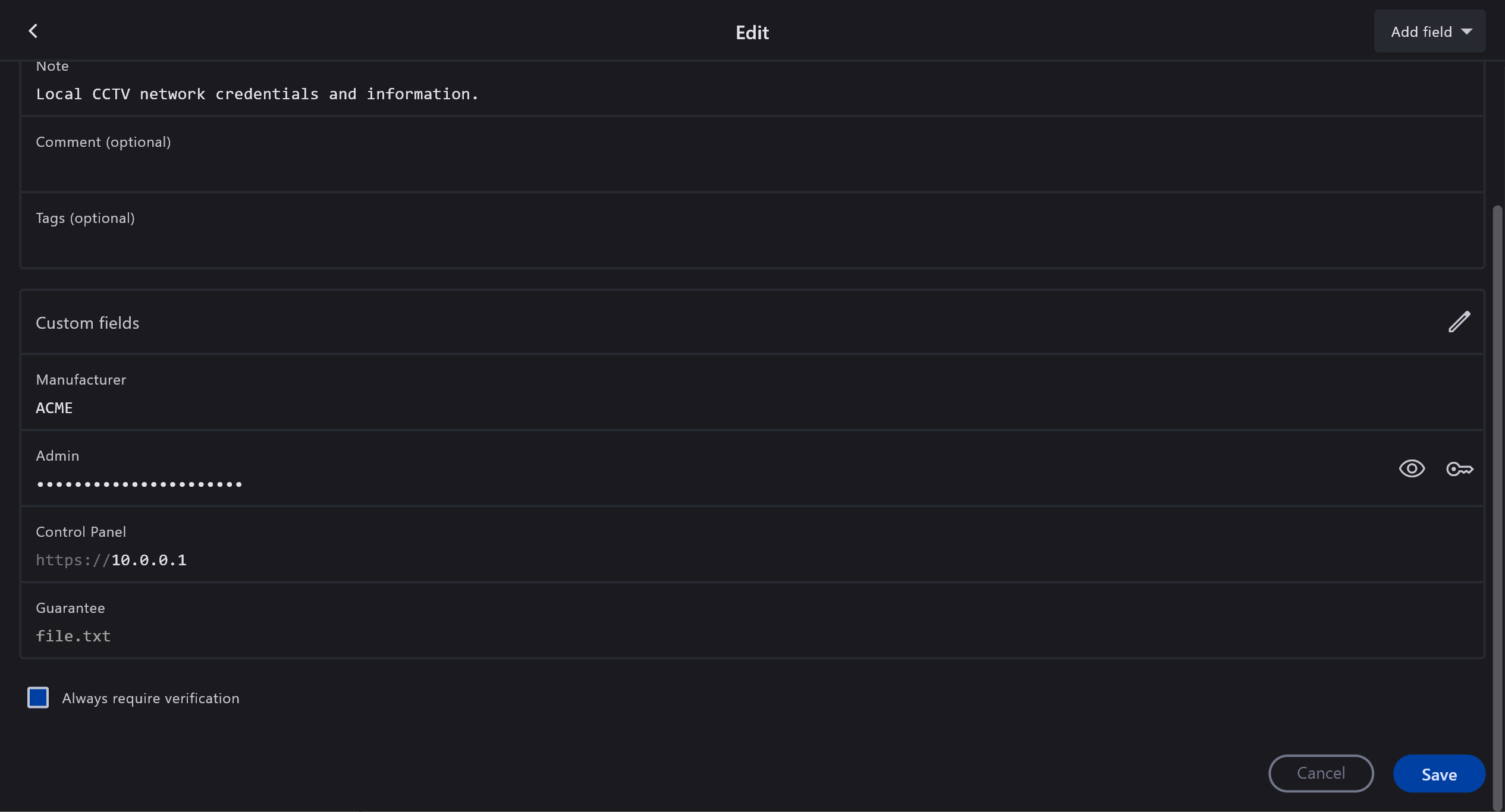Viewport: 1505px width, 812px height.
Task: Click the Guarantee field label
Action: pyautogui.click(x=70, y=608)
